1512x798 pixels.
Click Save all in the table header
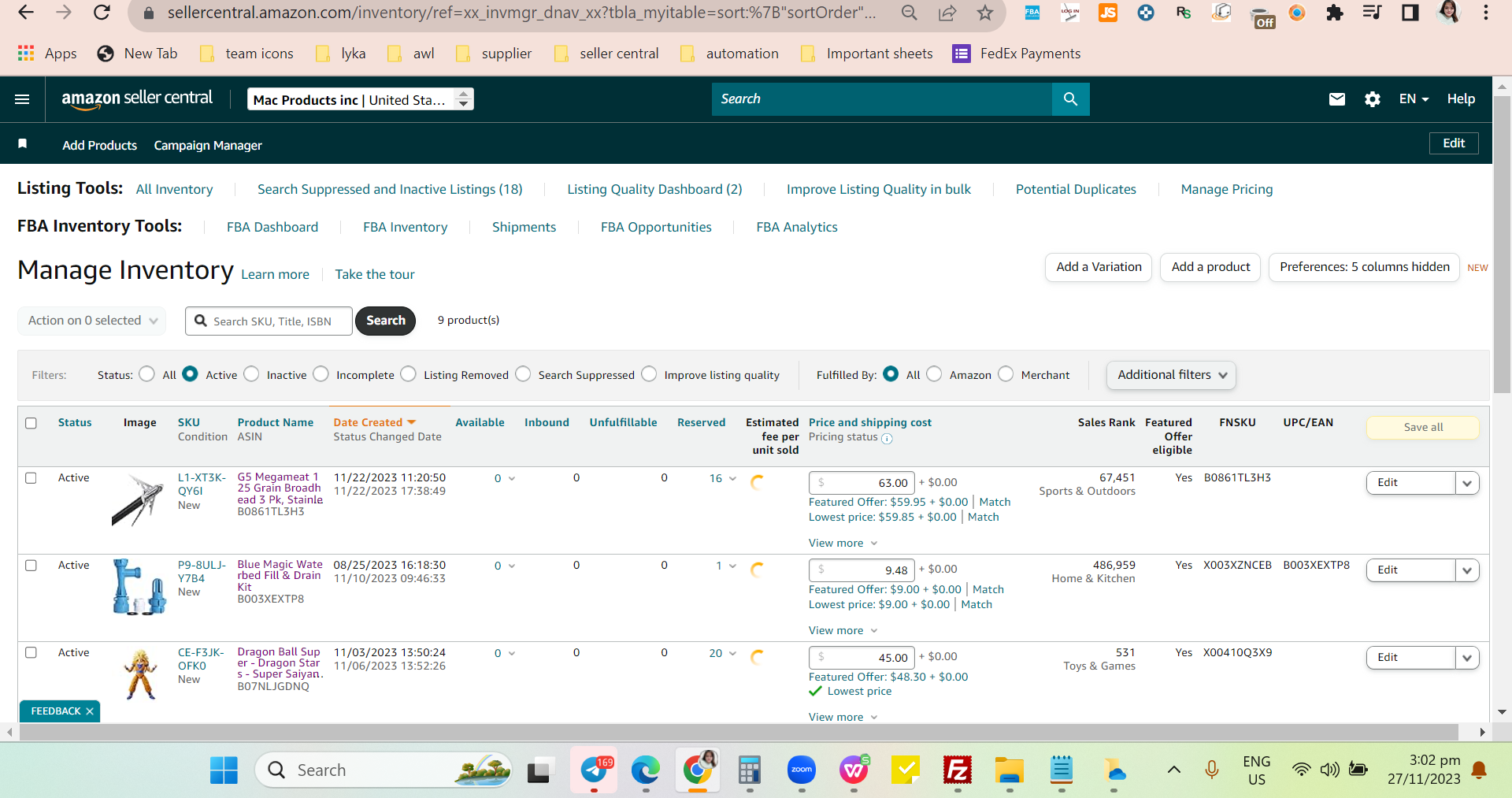pyautogui.click(x=1423, y=427)
